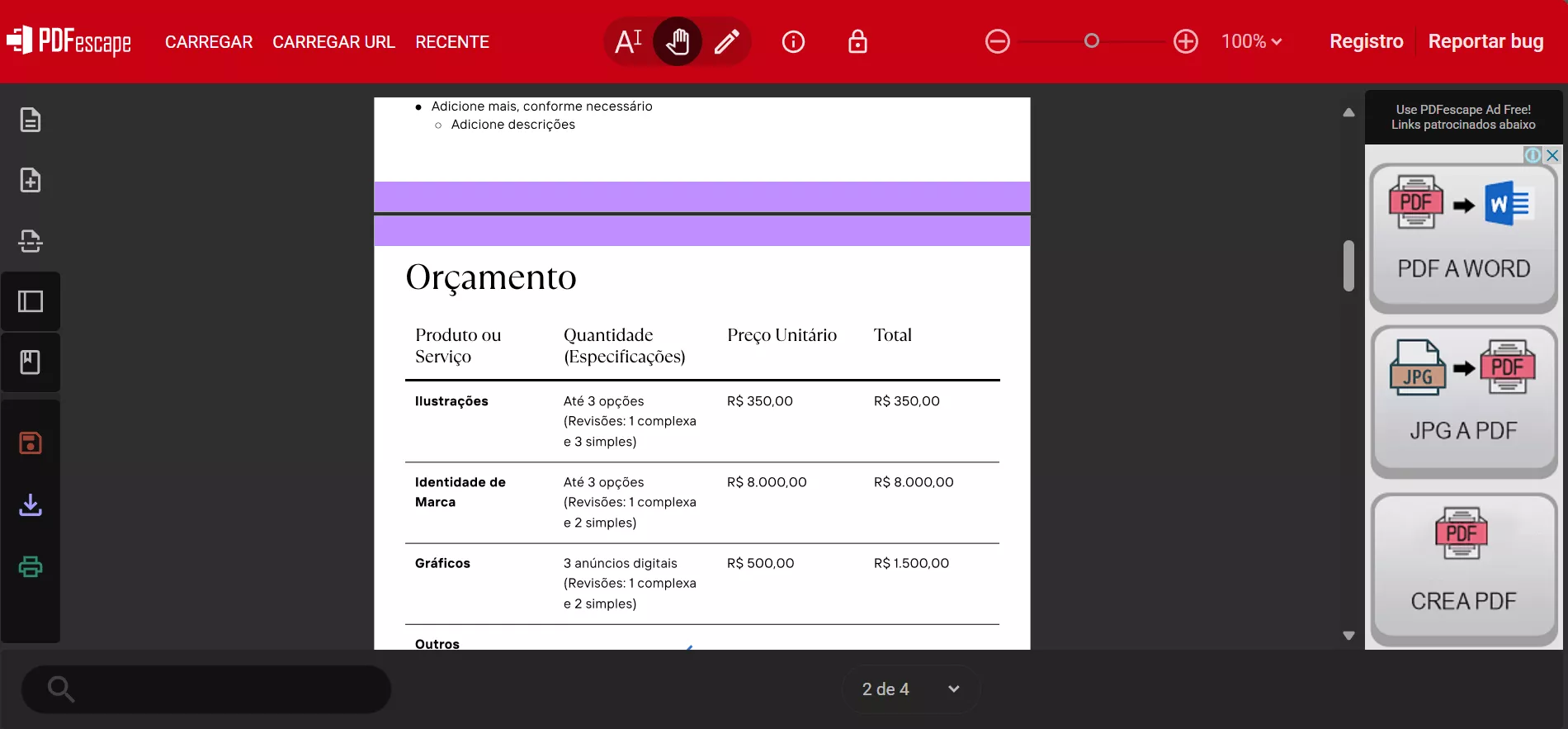Click the 'Ilustrações' row label
This screenshot has height=729, width=1568.
(x=451, y=401)
